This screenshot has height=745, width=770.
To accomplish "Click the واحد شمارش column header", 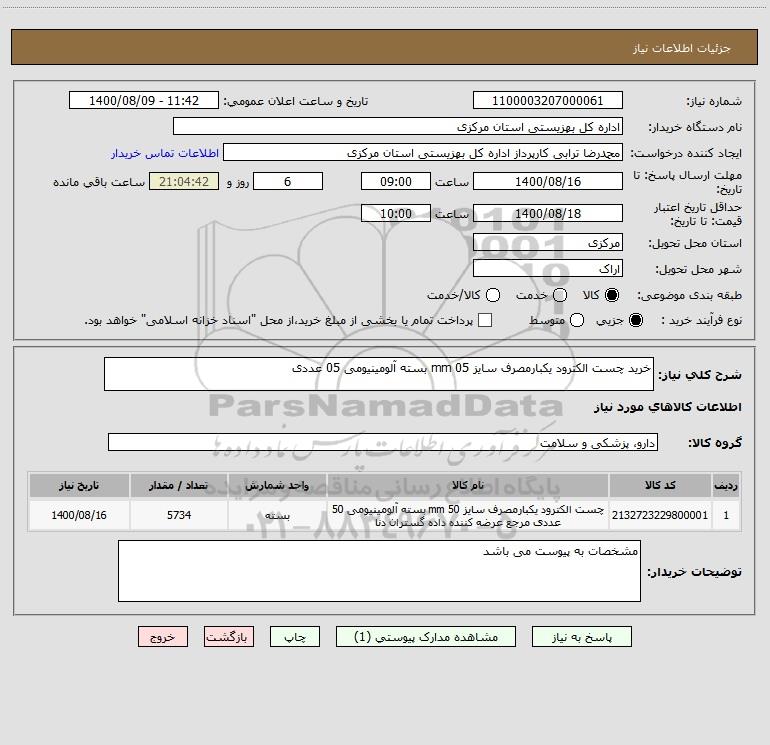I will 277,485.
